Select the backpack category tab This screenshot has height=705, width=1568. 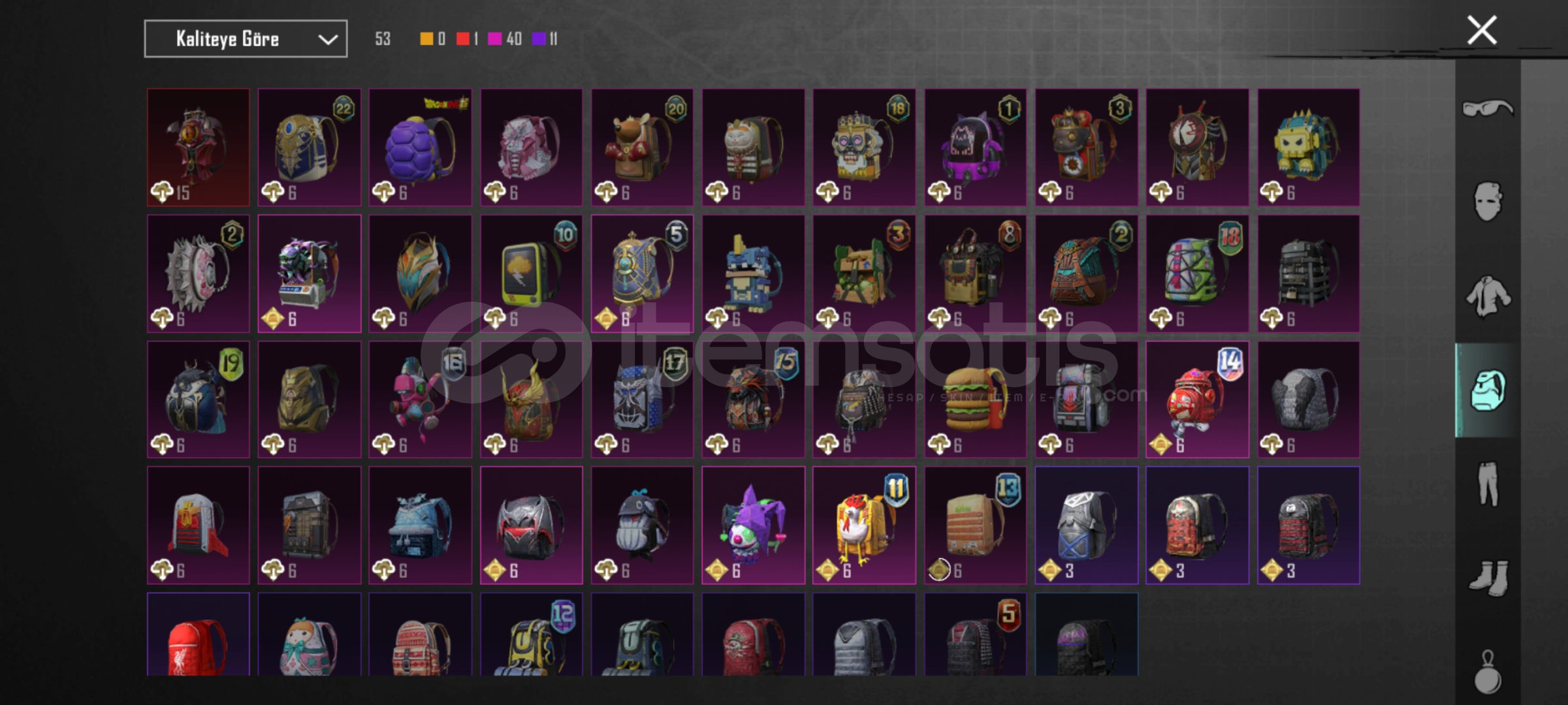pos(1488,390)
